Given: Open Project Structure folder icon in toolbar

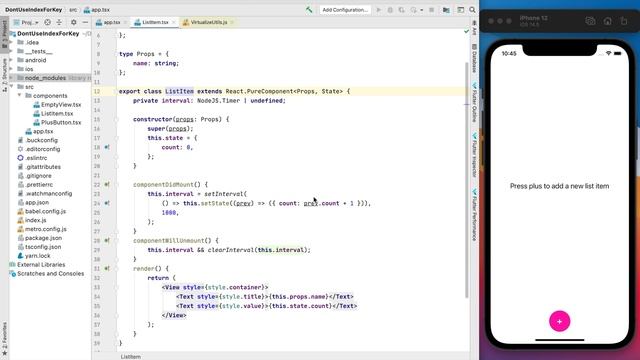Looking at the screenshot, I should 446,9.
